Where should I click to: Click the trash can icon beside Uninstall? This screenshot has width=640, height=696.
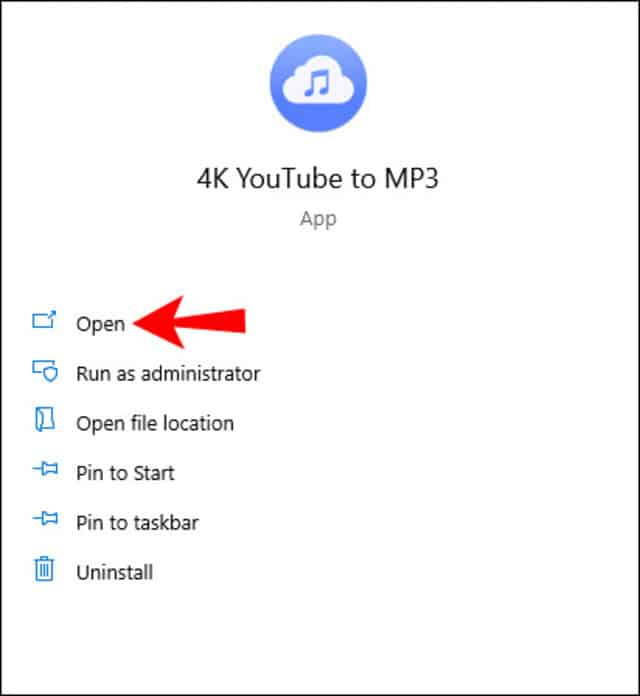(x=44, y=569)
